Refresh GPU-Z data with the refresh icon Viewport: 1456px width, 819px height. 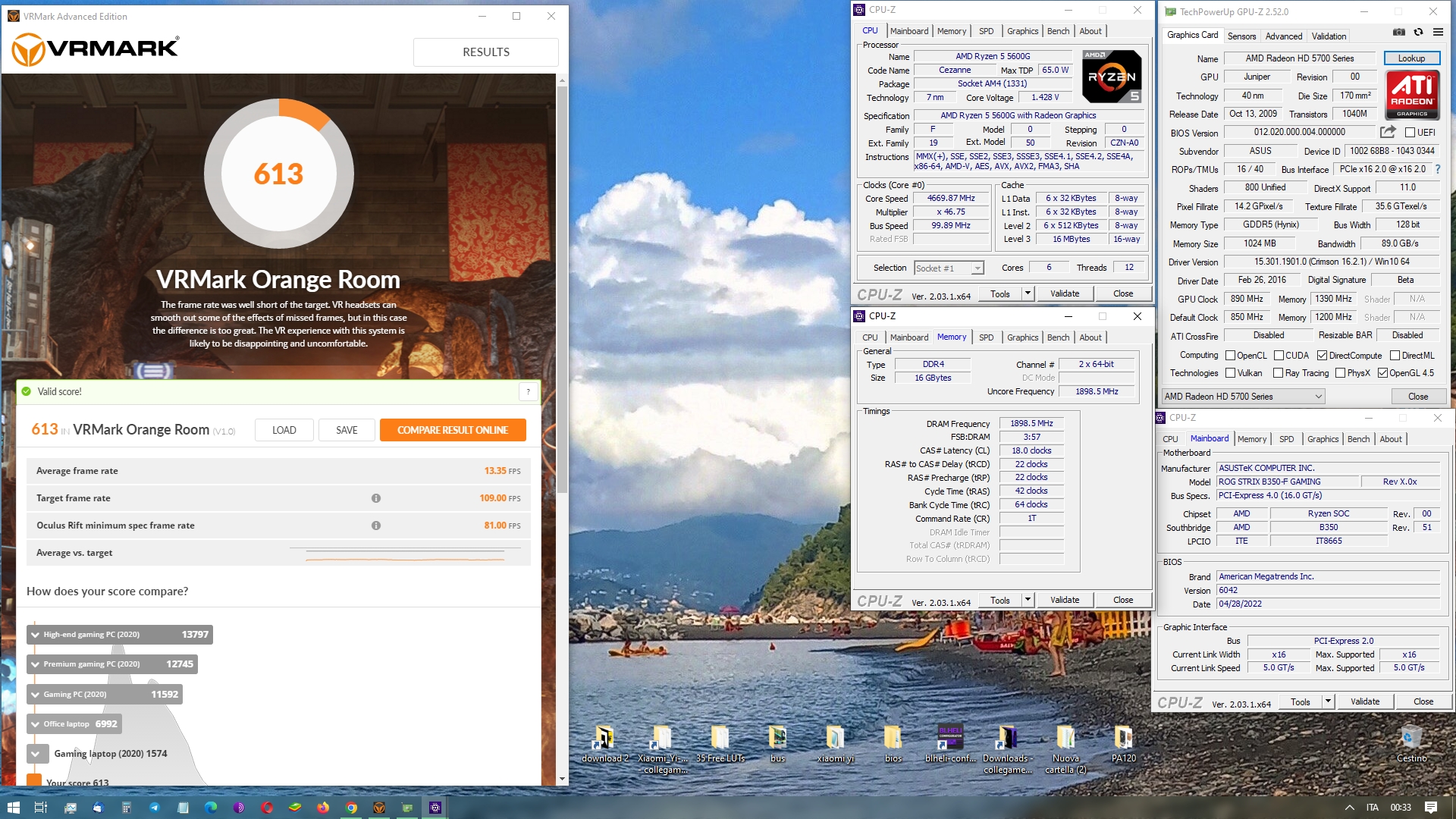pyautogui.click(x=1418, y=33)
